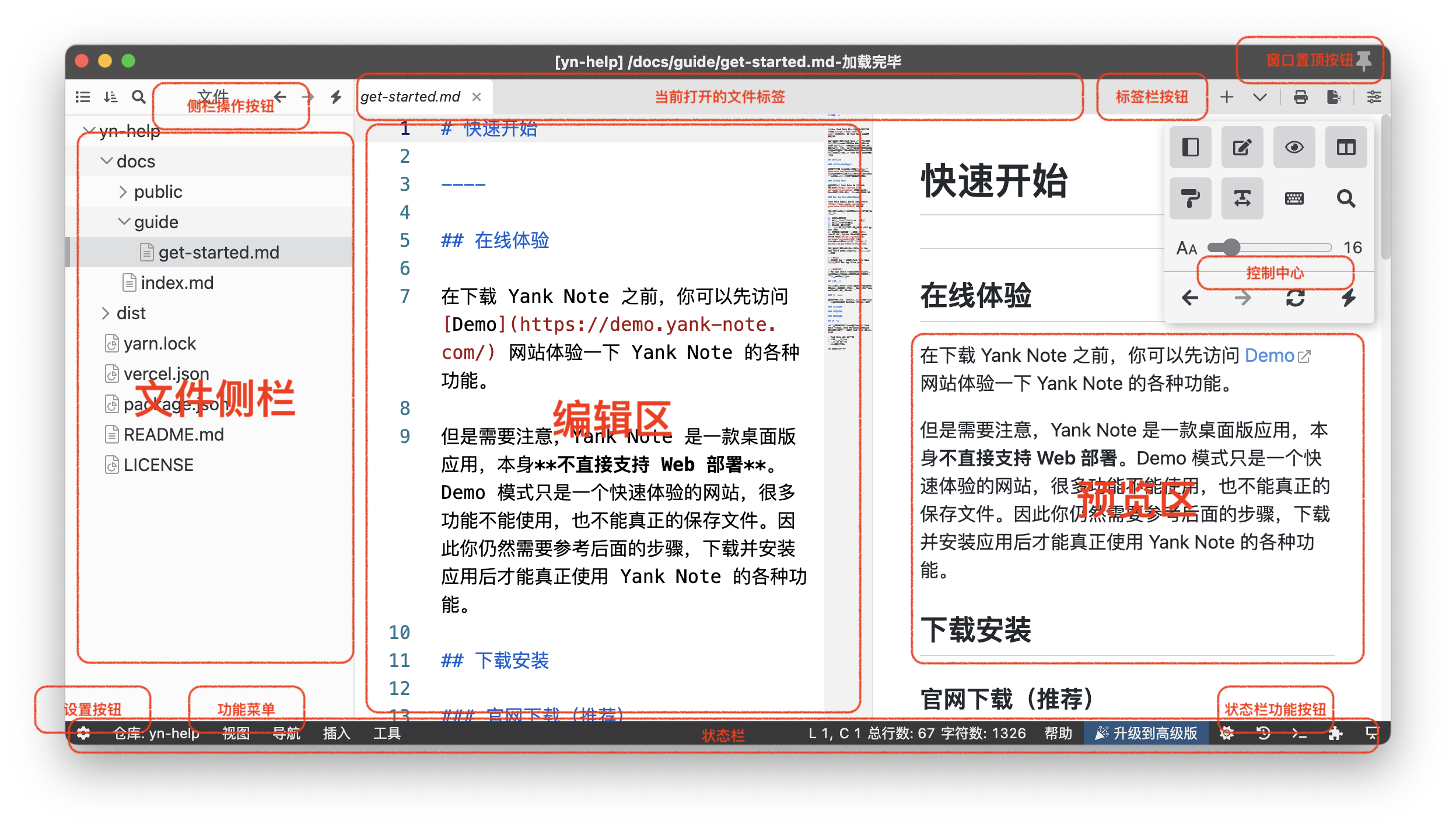Click the sidebar back arrow
This screenshot has width=1456, height=831.
point(280,97)
